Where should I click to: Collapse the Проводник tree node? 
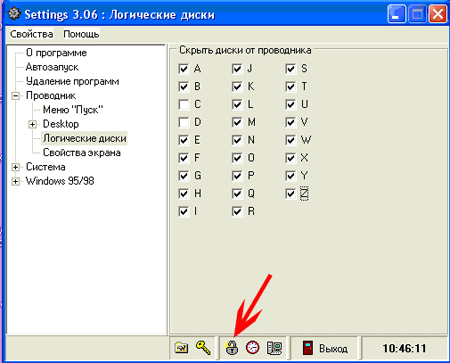coord(15,96)
